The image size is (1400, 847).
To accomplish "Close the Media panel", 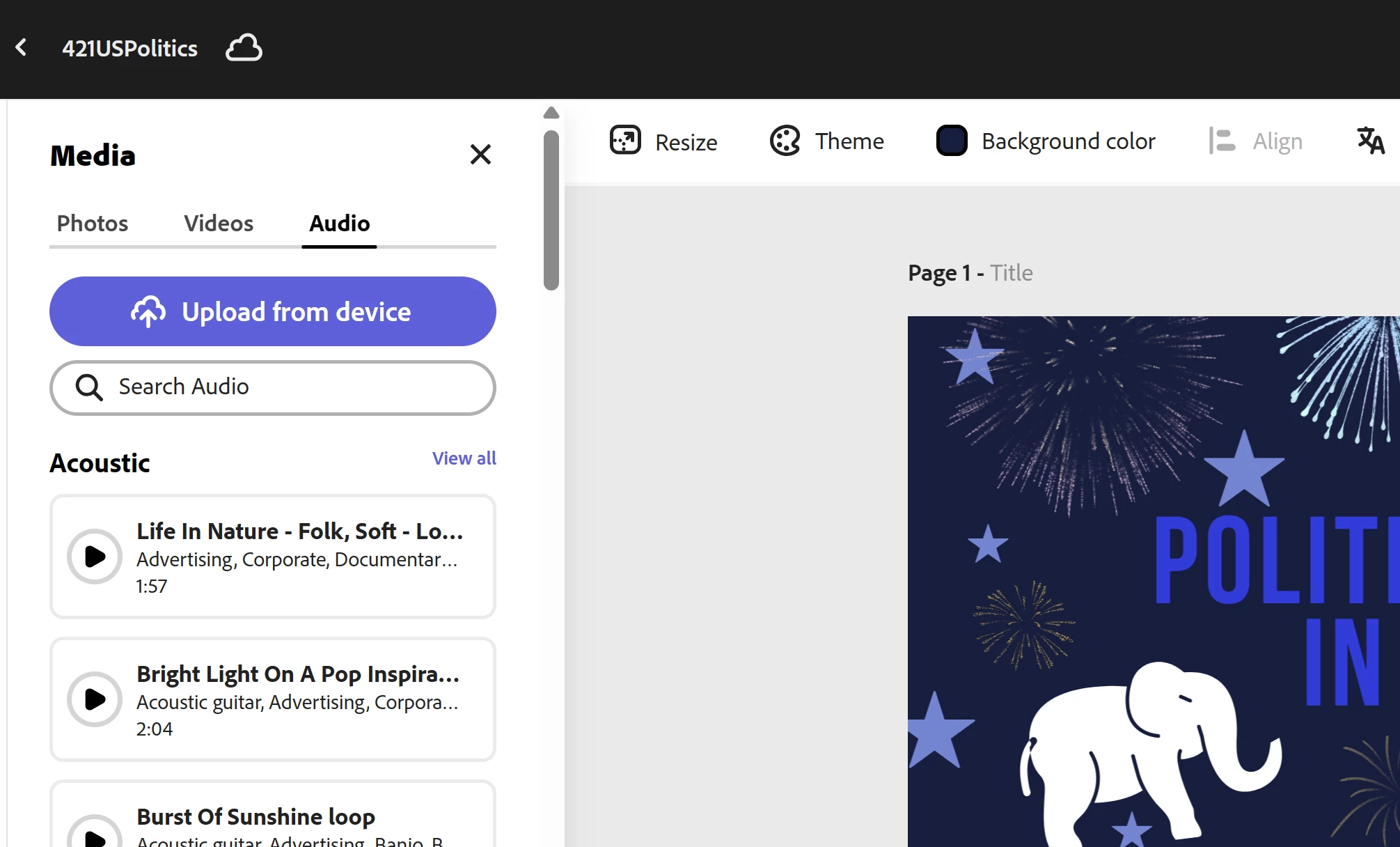I will click(x=480, y=154).
